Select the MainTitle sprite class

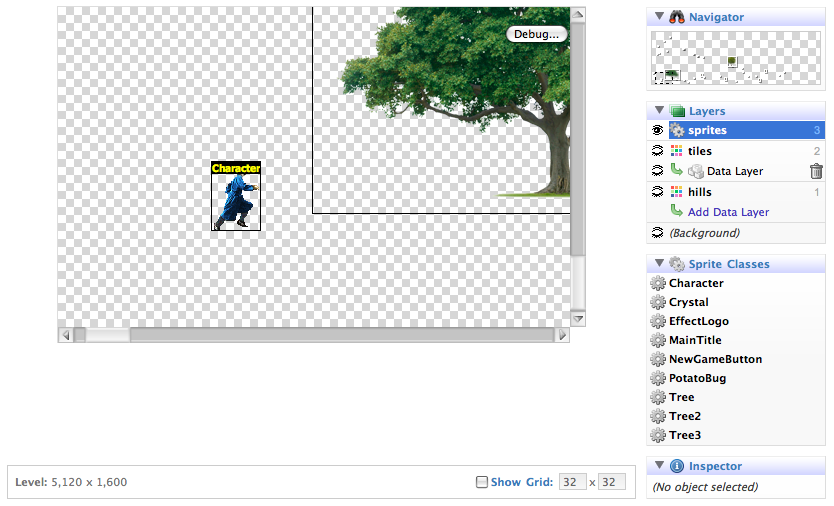[695, 340]
